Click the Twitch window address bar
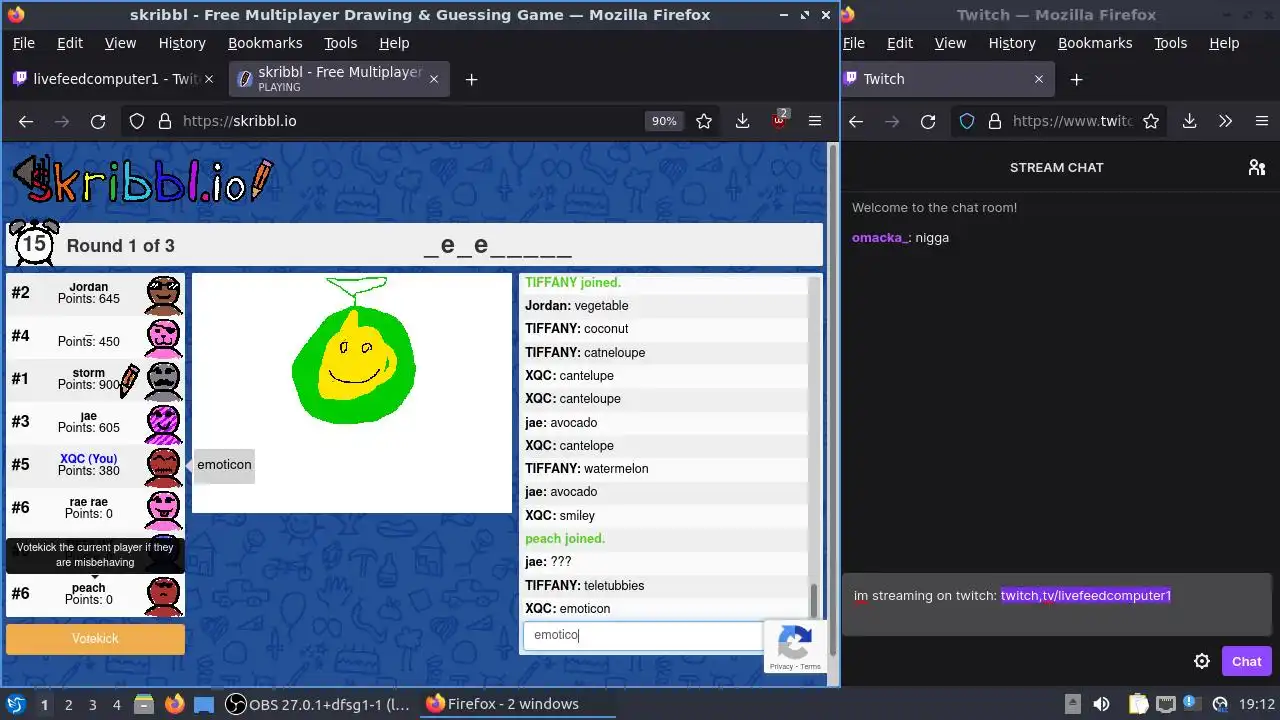The height and width of the screenshot is (720, 1280). pyautogui.click(x=1071, y=121)
